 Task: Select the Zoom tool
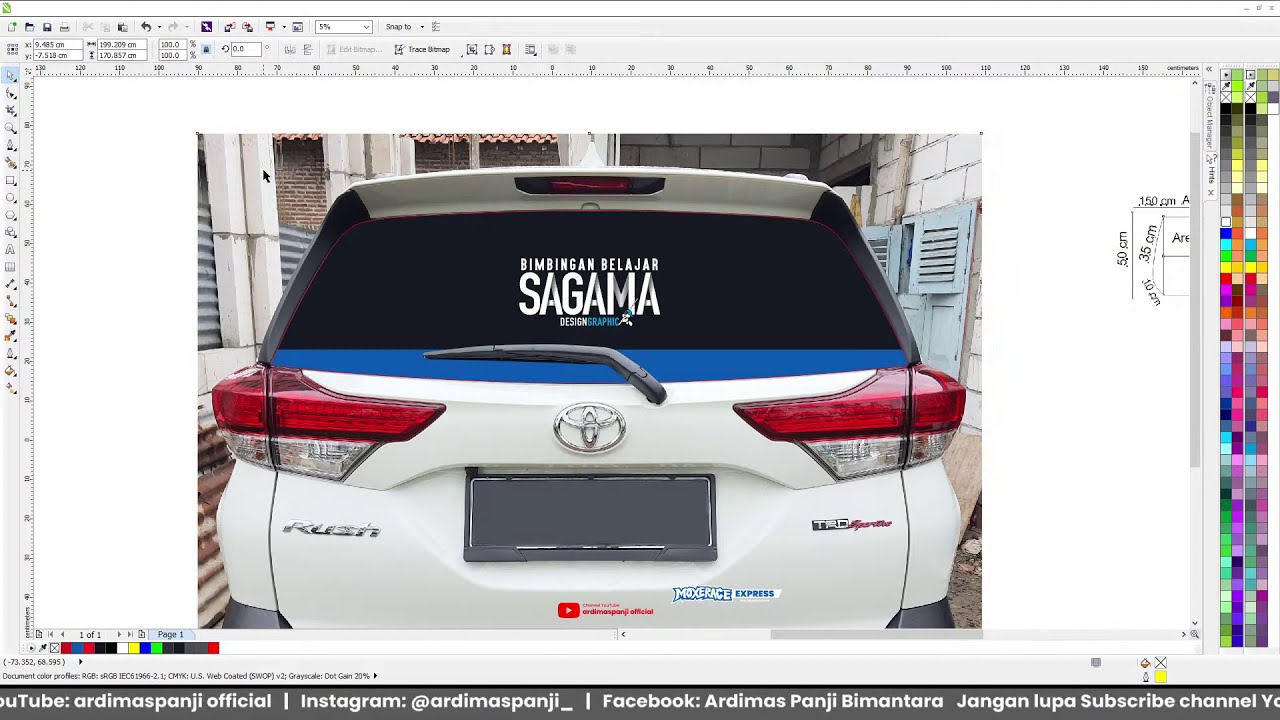10,128
